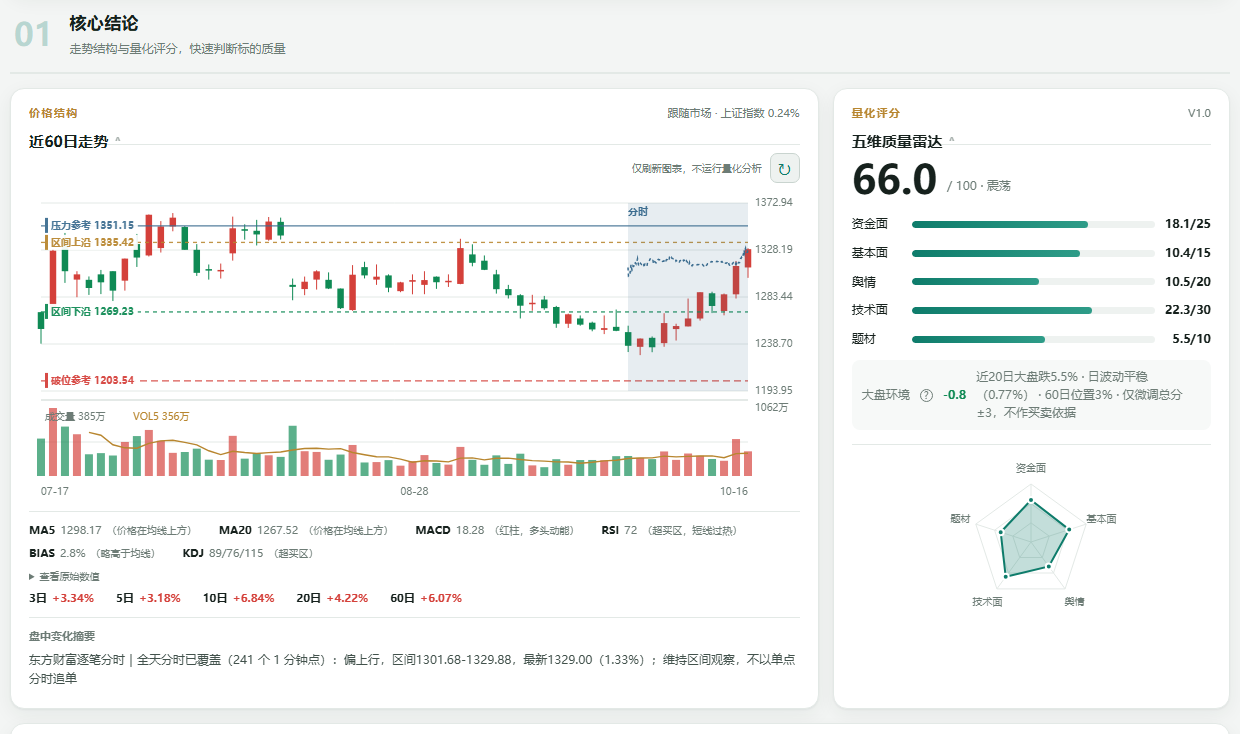
Task: Click the radar chart pentagon
Action: [x=1030, y=536]
